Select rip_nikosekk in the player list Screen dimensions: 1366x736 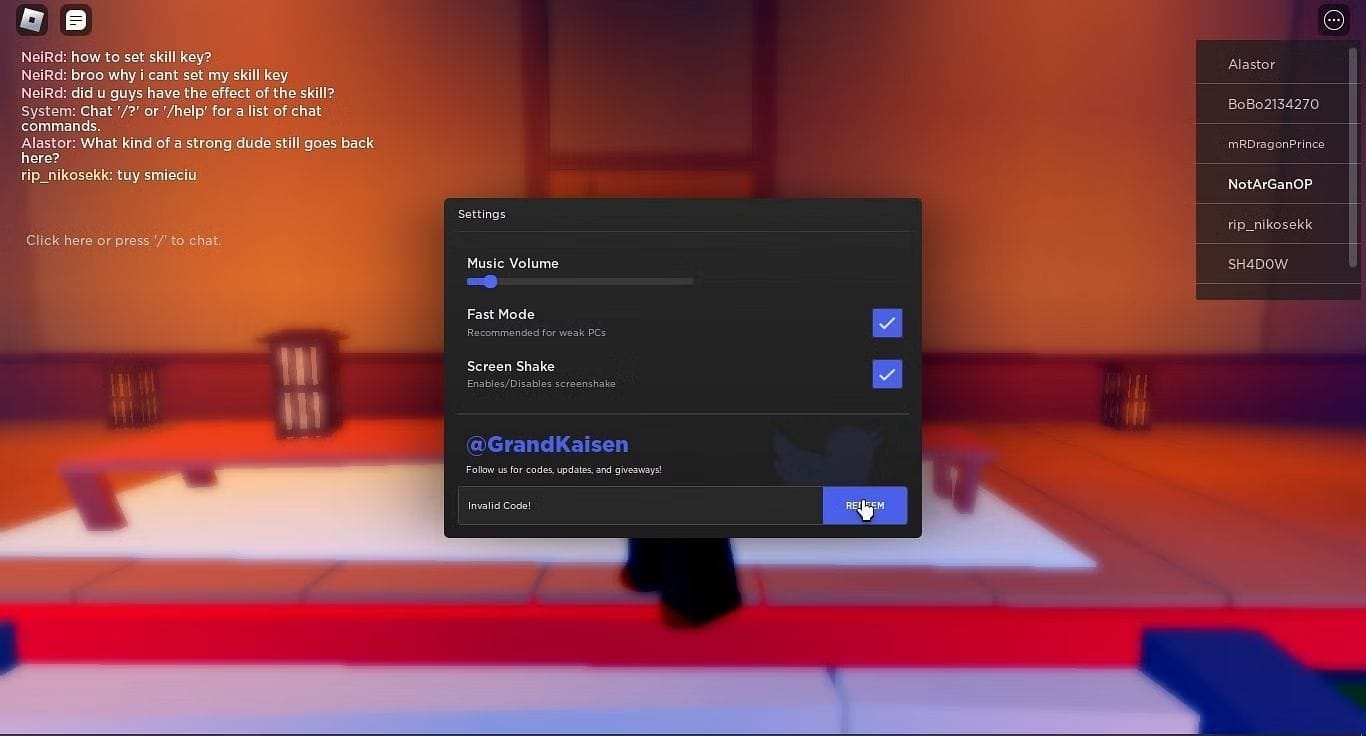[1270, 224]
